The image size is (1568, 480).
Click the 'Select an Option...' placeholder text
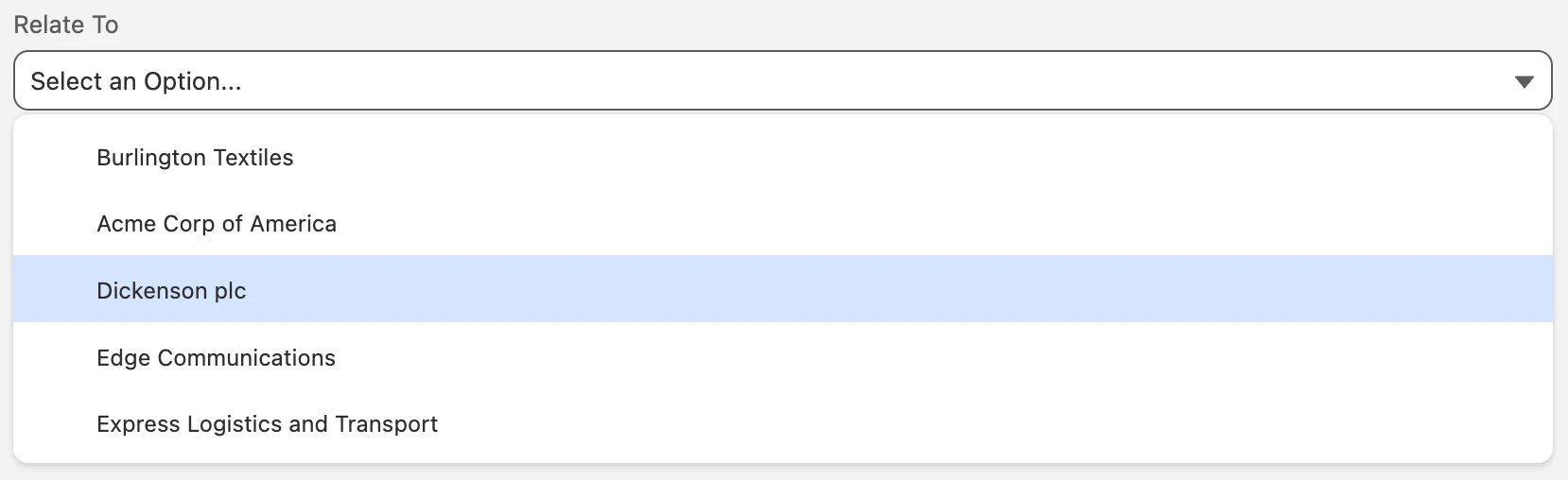[136, 81]
